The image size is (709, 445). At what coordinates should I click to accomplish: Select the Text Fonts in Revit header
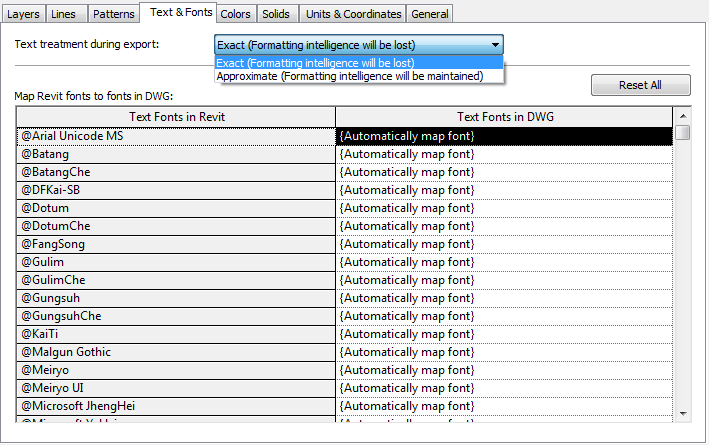tap(176, 117)
